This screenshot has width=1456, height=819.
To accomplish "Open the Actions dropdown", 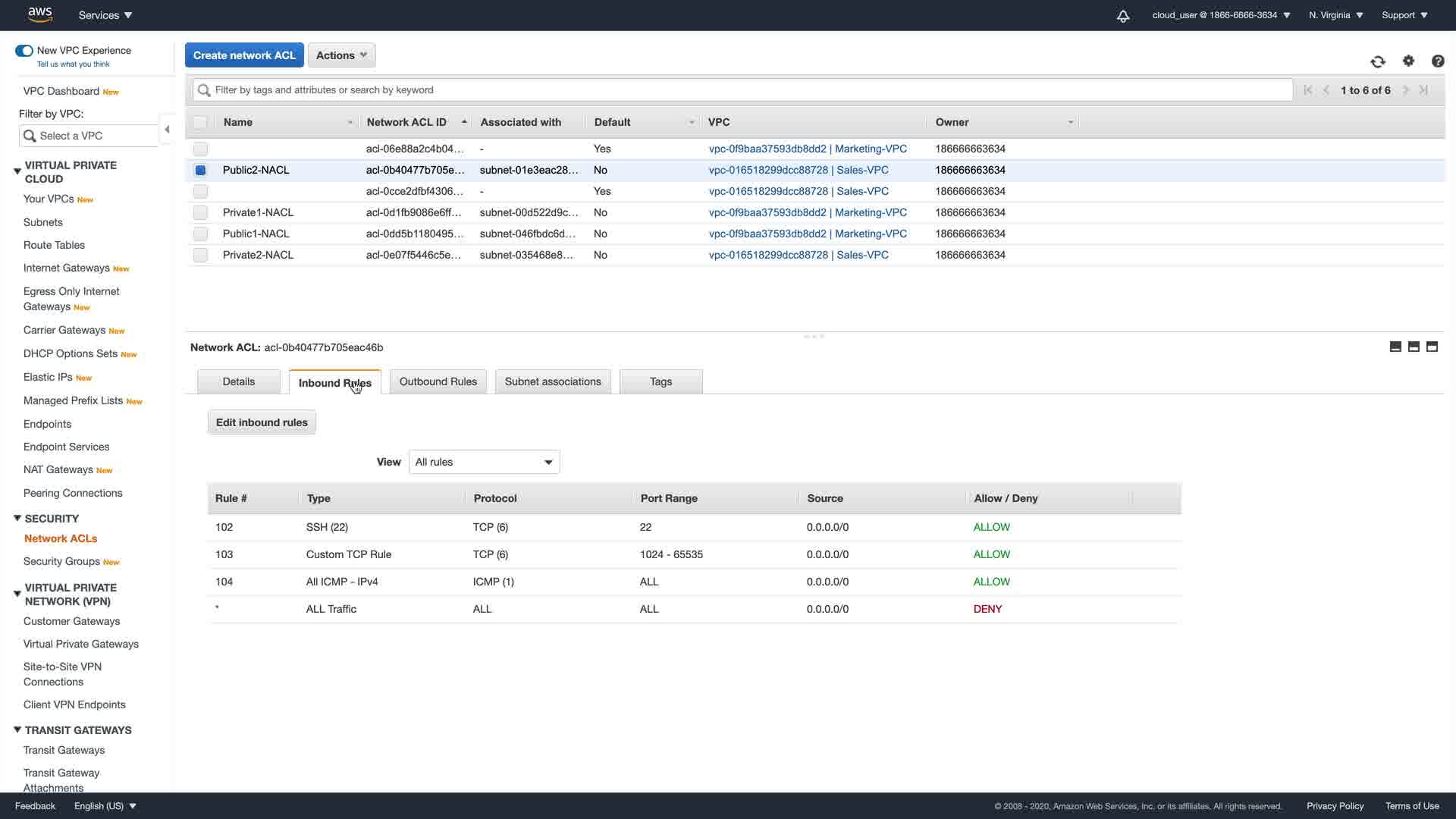I will pyautogui.click(x=341, y=55).
